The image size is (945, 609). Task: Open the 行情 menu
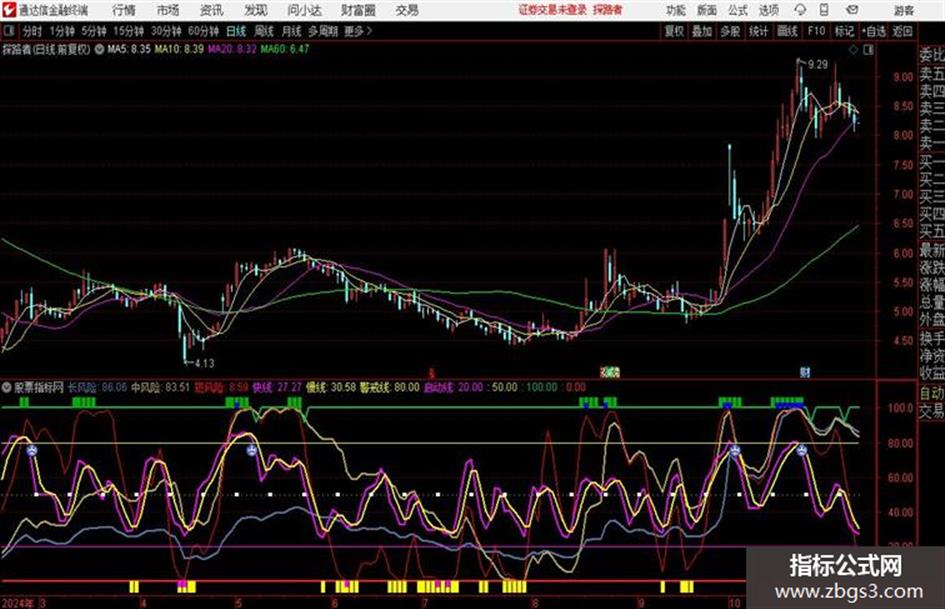(x=124, y=10)
